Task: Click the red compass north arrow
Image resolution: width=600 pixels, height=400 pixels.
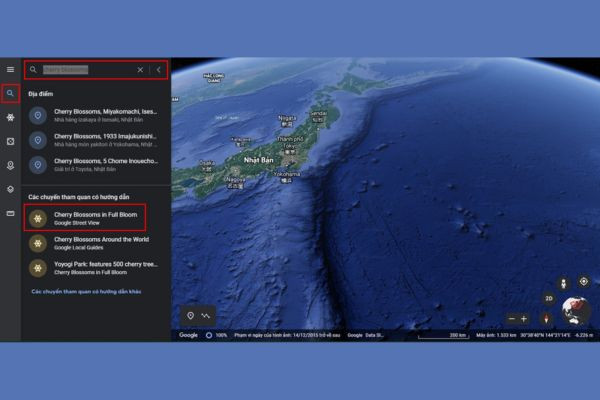Action: click(x=546, y=319)
